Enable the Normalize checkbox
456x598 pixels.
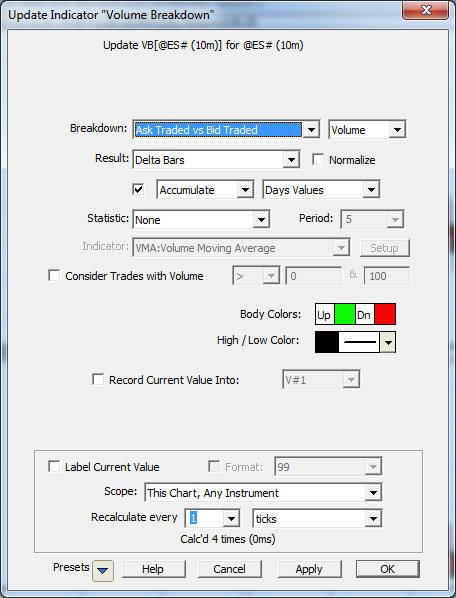tap(318, 159)
